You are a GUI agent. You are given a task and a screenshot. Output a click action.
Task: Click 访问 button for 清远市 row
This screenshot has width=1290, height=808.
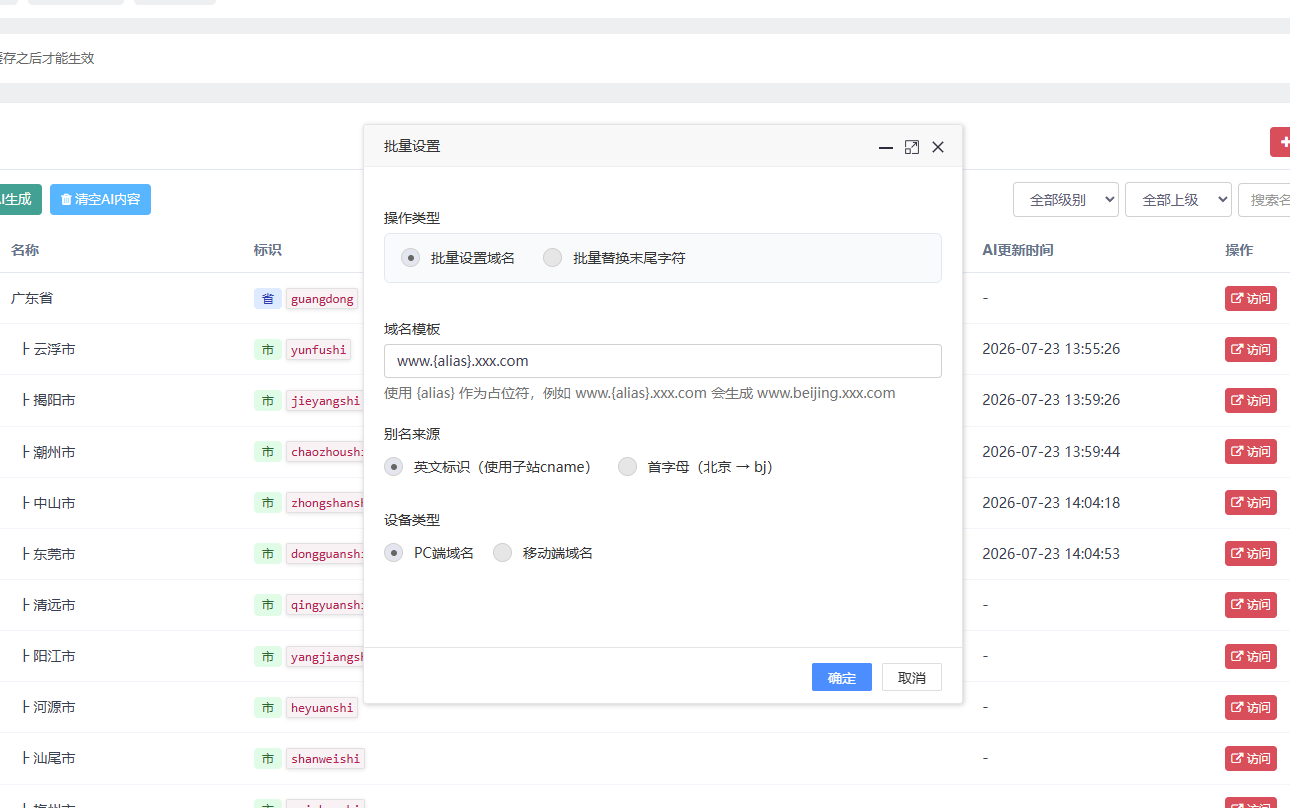pyautogui.click(x=1251, y=604)
